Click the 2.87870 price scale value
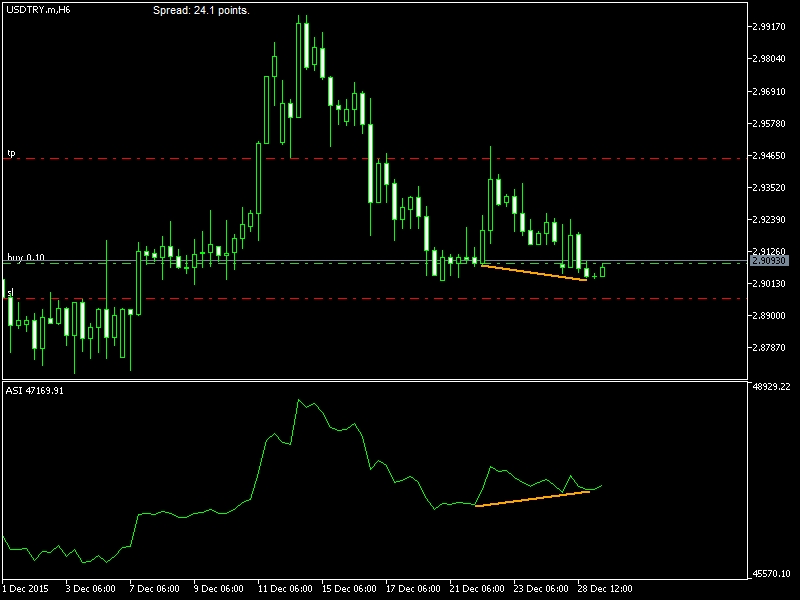Image resolution: width=800 pixels, height=600 pixels. click(769, 347)
